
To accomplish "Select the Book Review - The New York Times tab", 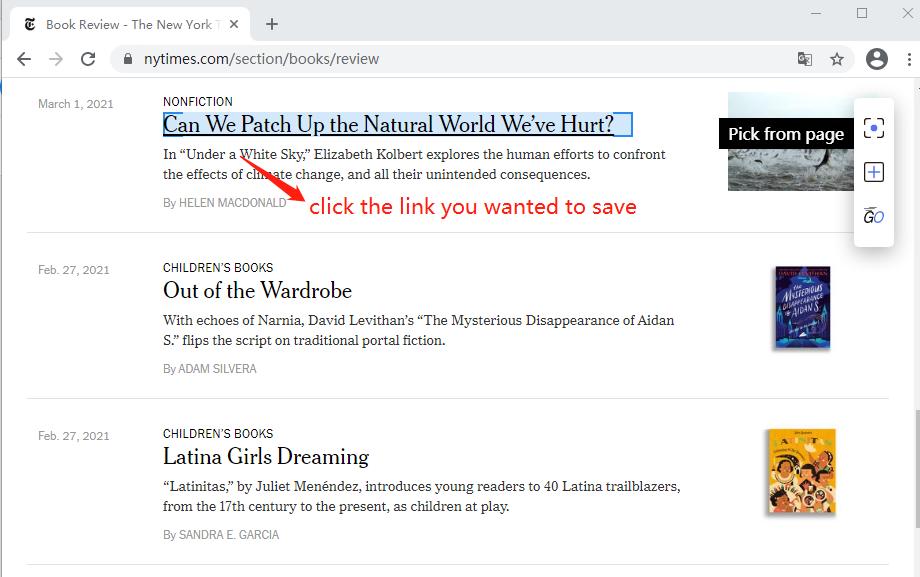I will point(130,24).
